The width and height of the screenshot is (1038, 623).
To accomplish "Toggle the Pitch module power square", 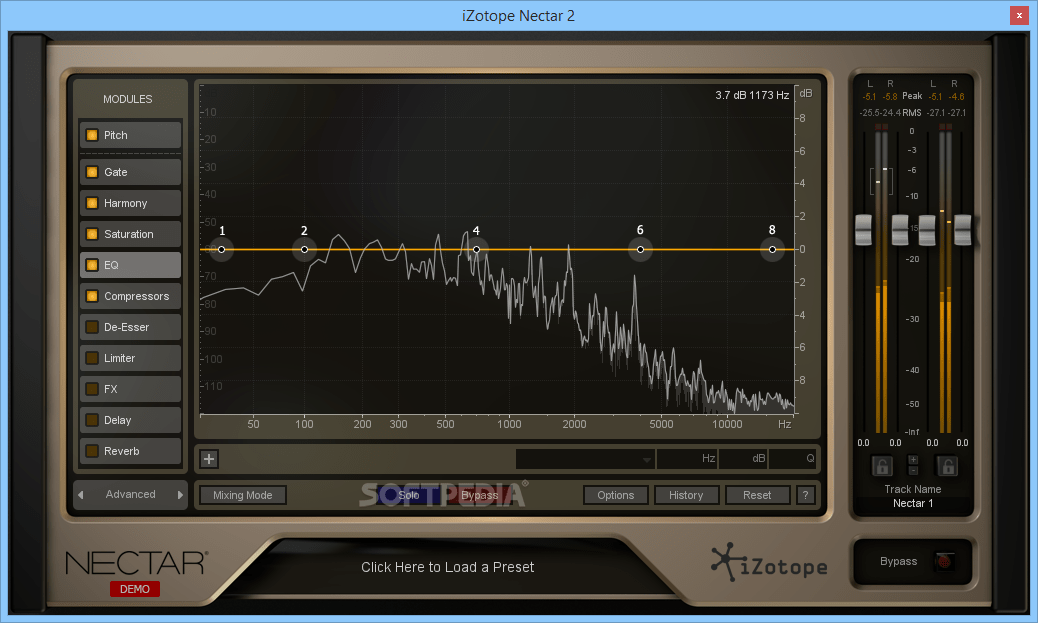I will point(92,134).
